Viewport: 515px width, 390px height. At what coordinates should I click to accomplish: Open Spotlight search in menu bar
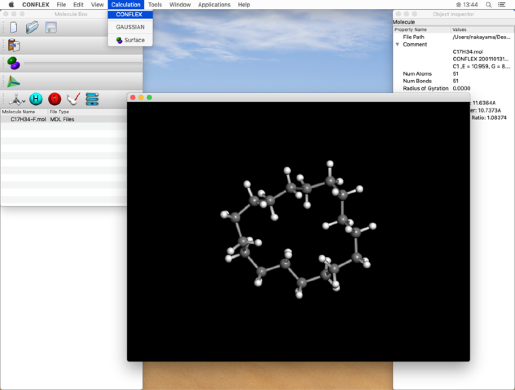(x=488, y=5)
